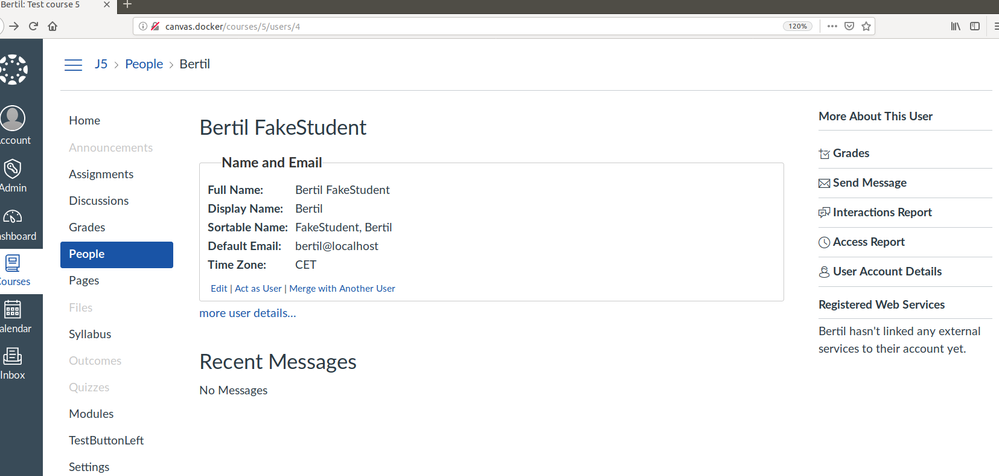
Task: Click the People breadcrumb link
Action: tap(144, 64)
